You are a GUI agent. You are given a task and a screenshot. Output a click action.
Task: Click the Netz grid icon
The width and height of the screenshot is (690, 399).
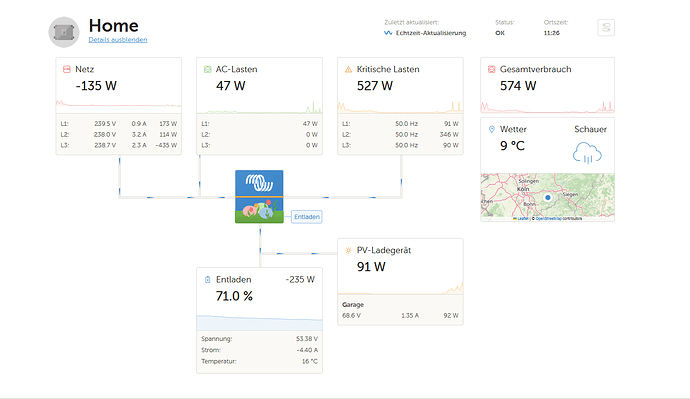click(x=67, y=69)
